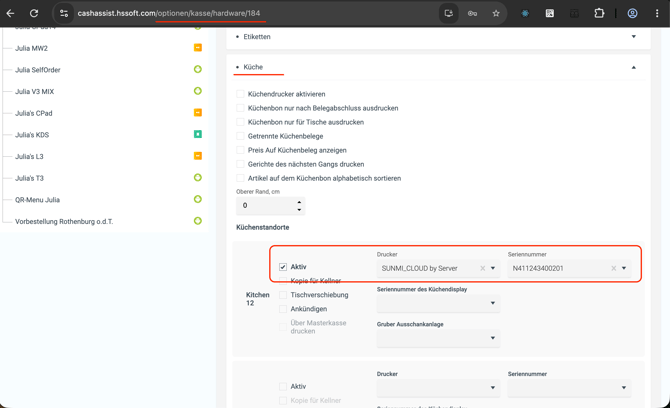The height and width of the screenshot is (408, 670).
Task: Open the browser three-dot menu
Action: (657, 13)
